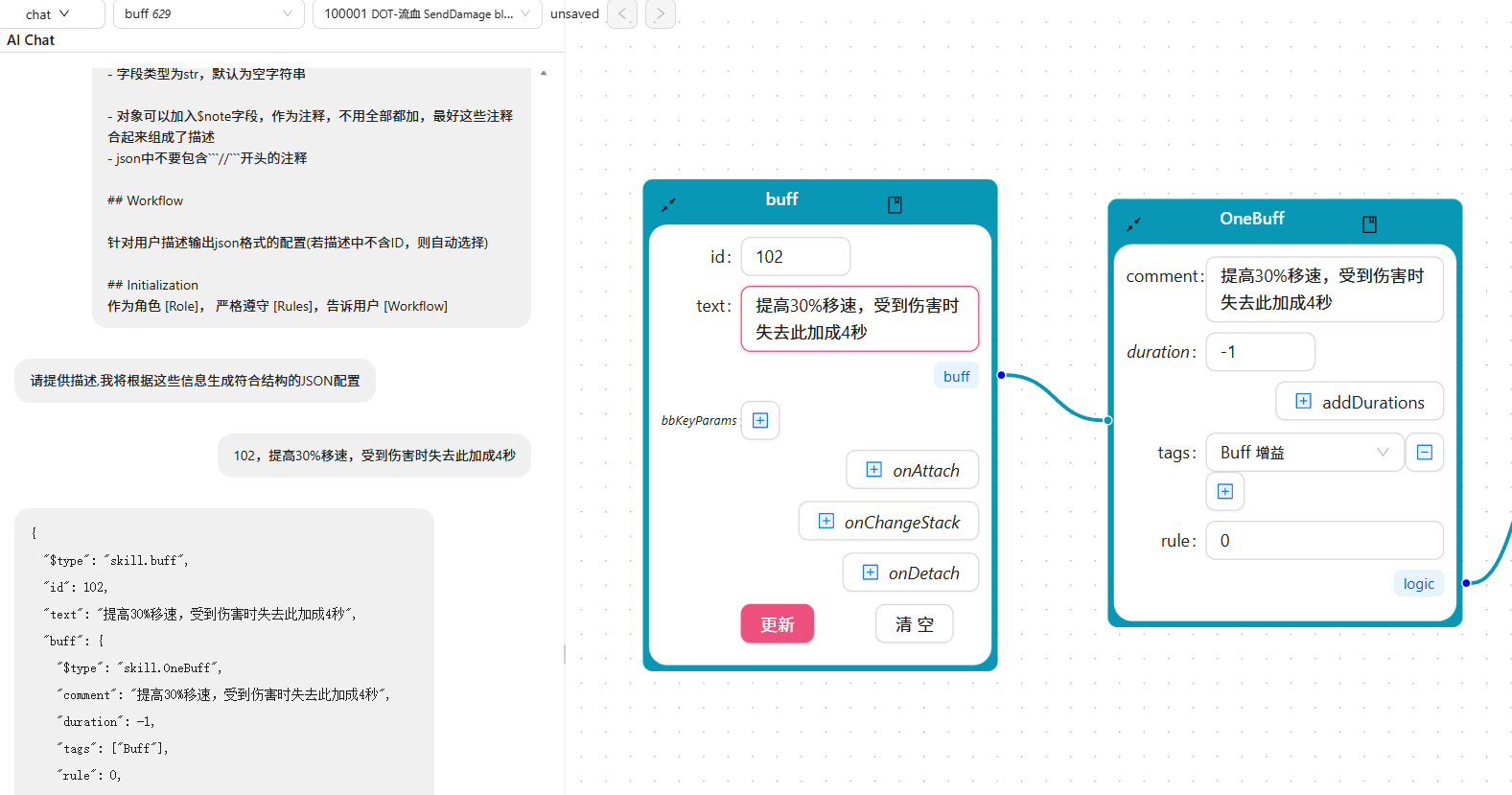
Task: Open the buff 629 table dropdown
Action: pos(208,14)
